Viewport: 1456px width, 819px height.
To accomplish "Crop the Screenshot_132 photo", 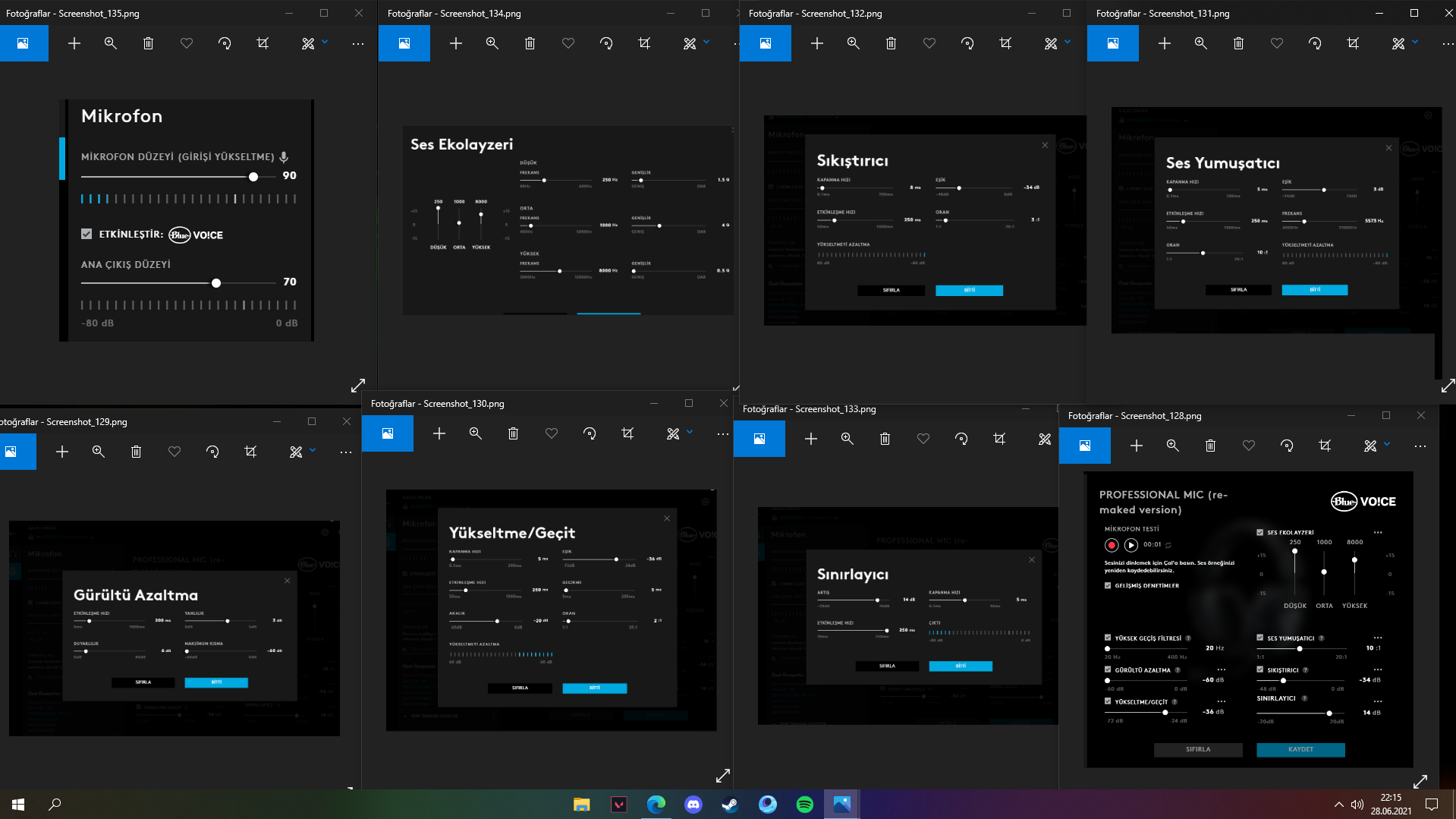I will click(1005, 43).
